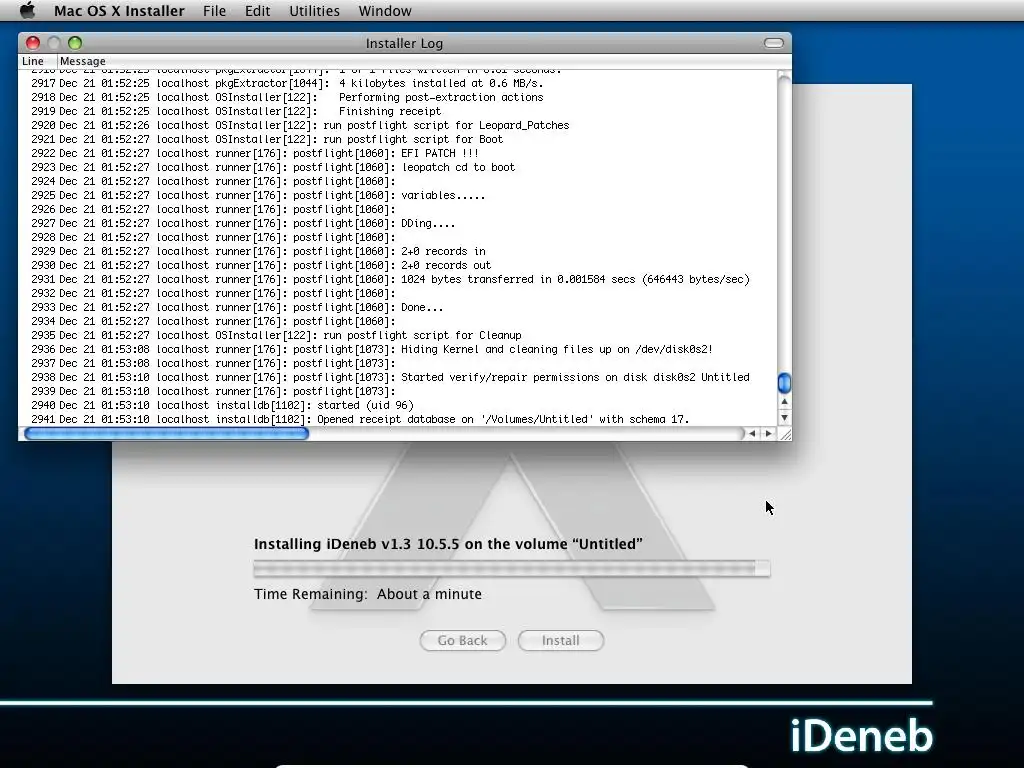Select log line 2925 variables.....
This screenshot has height=768, width=1024.
click(x=398, y=195)
